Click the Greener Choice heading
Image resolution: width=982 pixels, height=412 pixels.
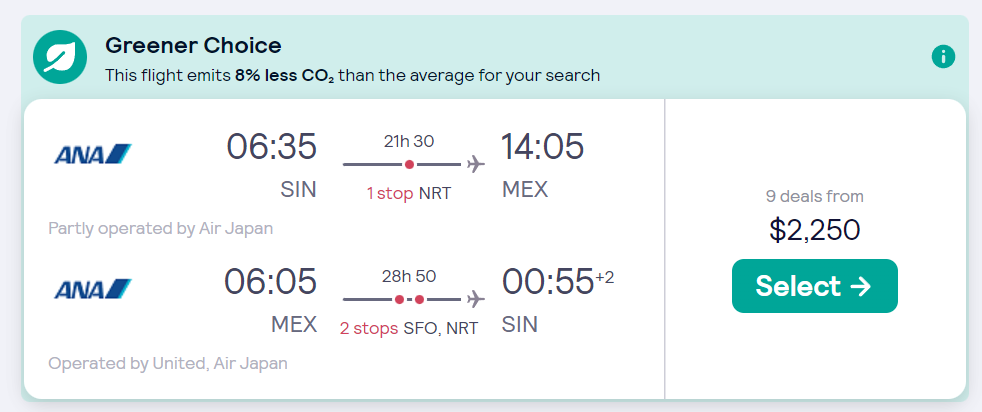tap(194, 45)
